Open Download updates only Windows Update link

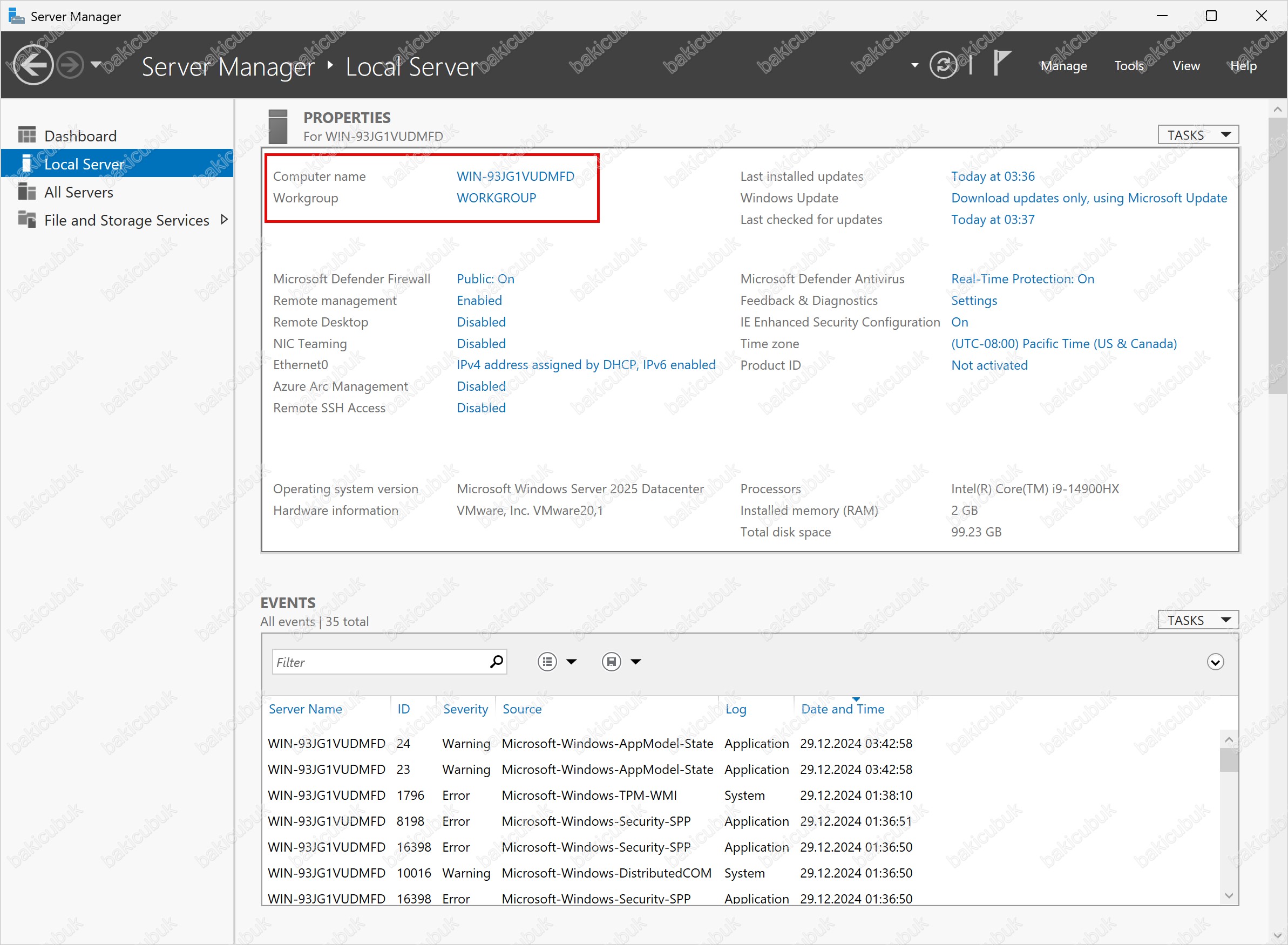[x=1089, y=198]
